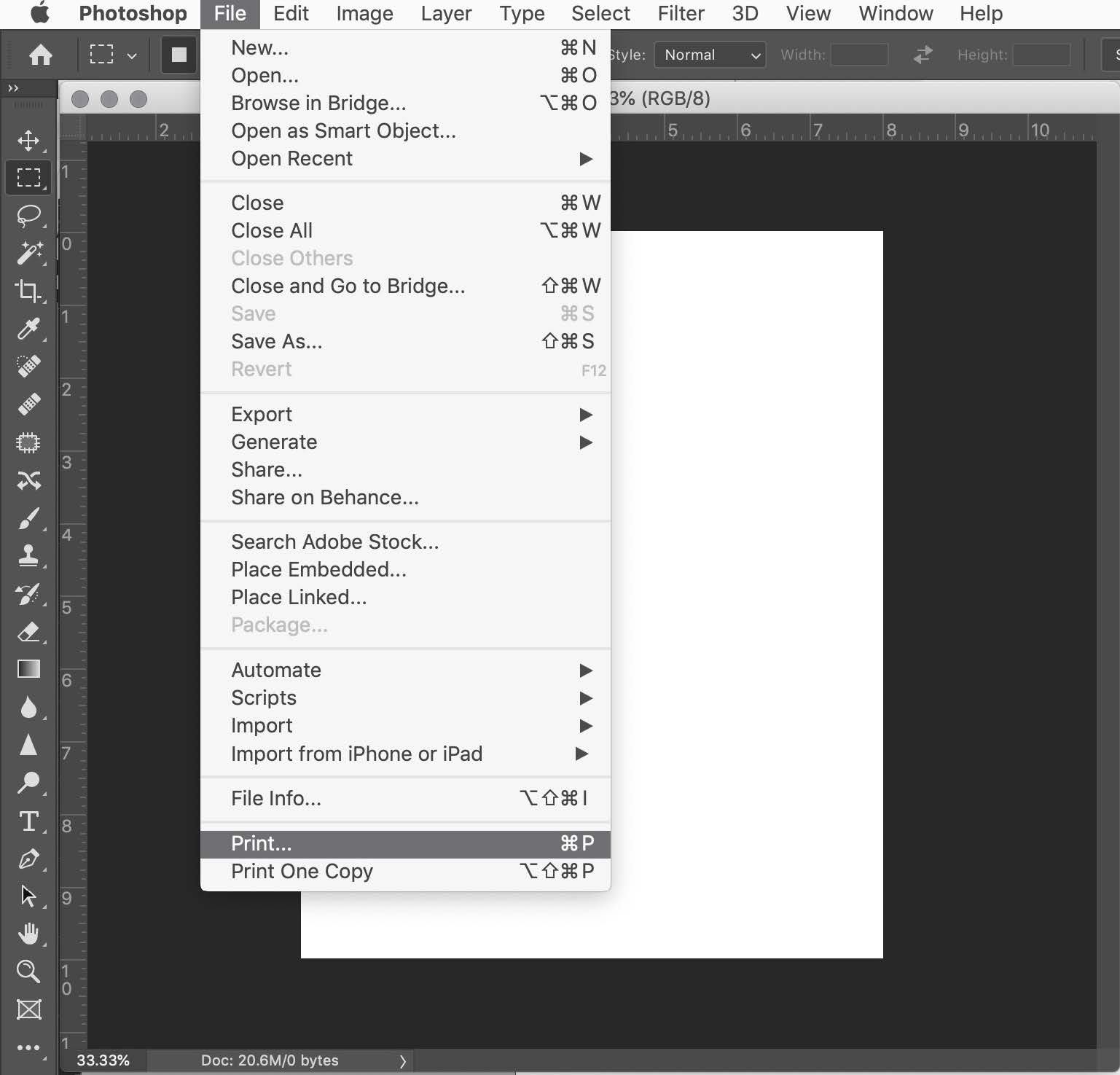Screen dimensions: 1120x1075
Task: Select the Sharpen tool
Action: 28,745
